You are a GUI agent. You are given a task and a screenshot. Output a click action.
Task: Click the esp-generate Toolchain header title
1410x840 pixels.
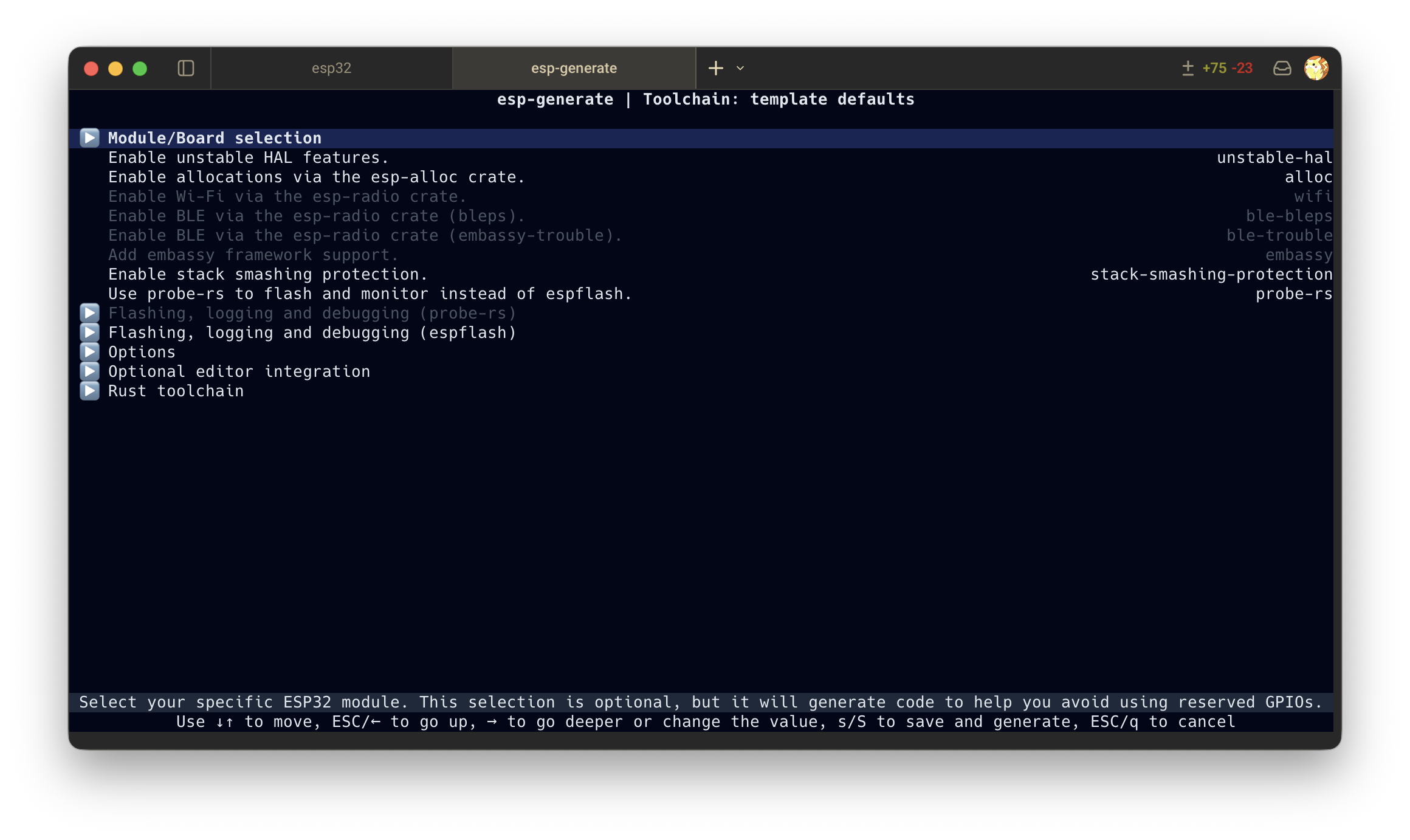tap(706, 99)
